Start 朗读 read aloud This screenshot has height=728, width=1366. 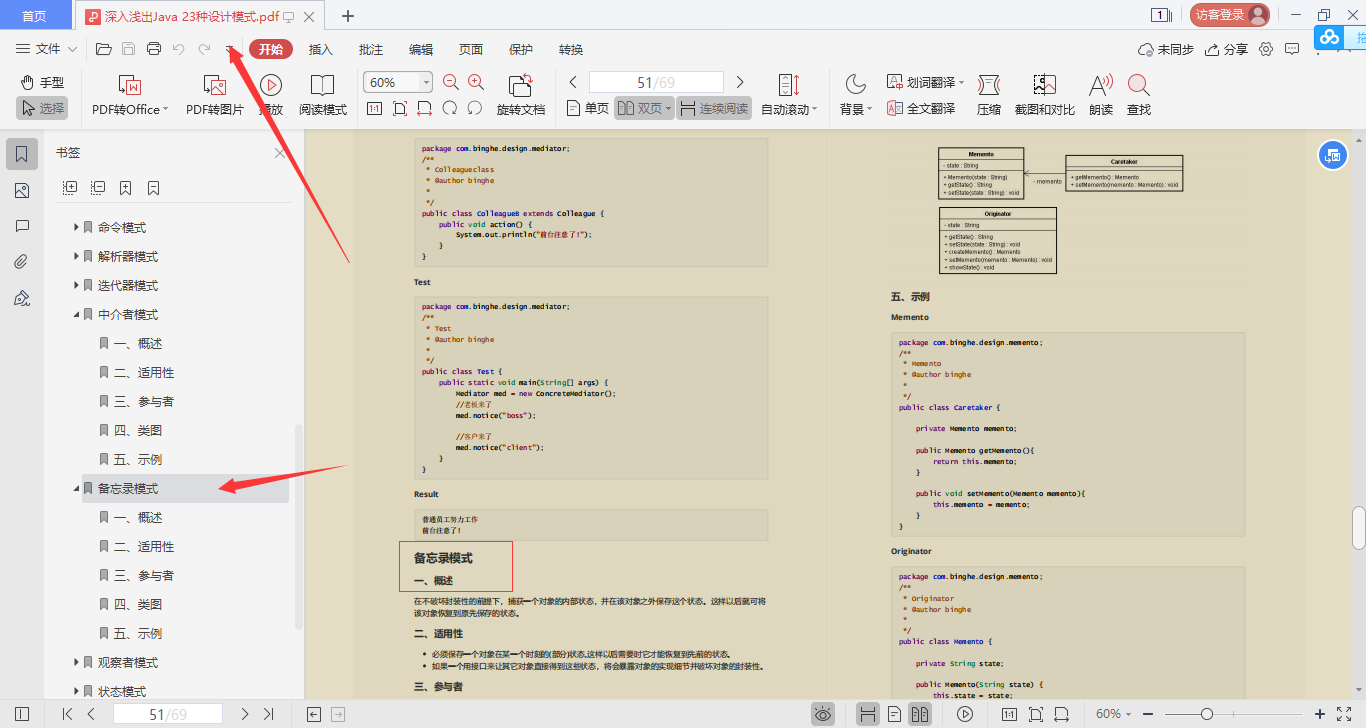tap(1101, 95)
